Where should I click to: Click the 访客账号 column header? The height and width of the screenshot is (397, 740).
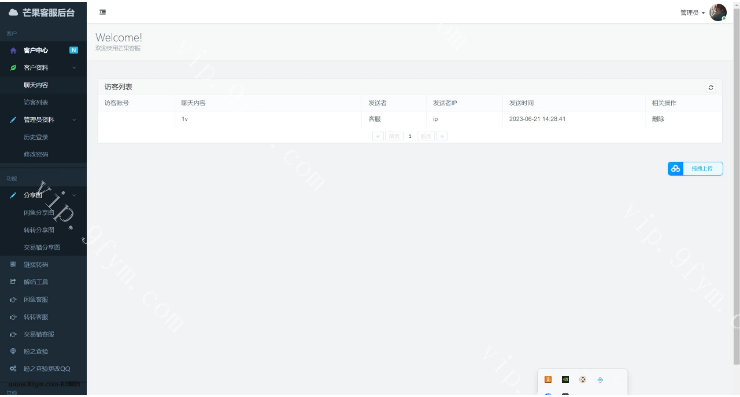117,103
